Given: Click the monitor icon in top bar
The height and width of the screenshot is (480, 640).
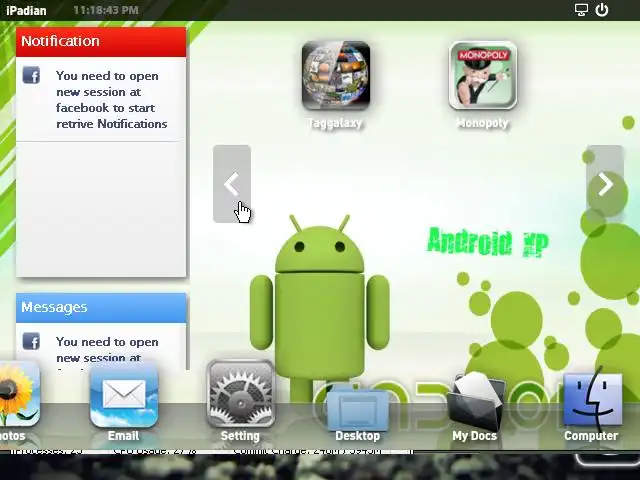Looking at the screenshot, I should [x=581, y=10].
